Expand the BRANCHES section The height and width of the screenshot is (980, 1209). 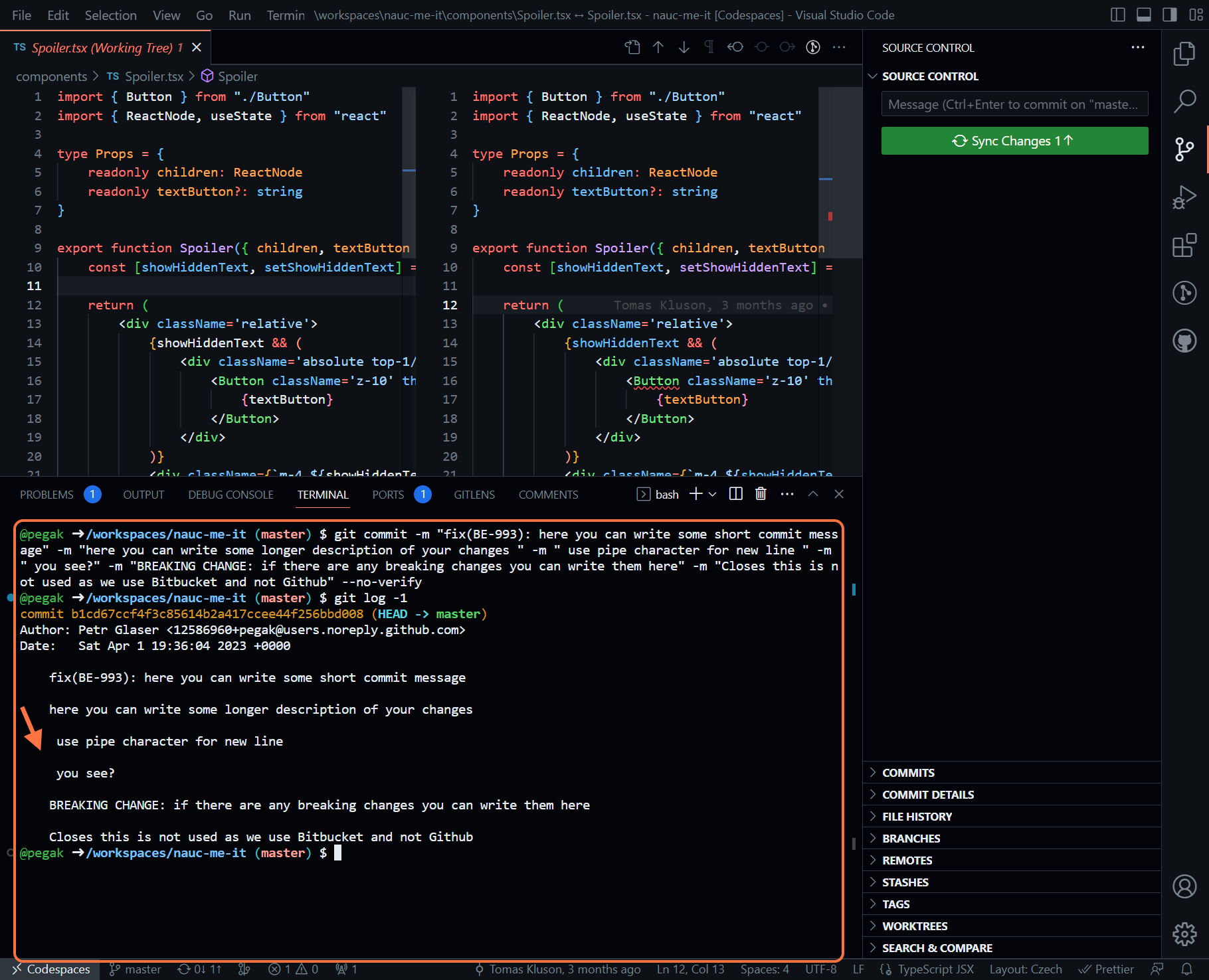click(x=1012, y=839)
